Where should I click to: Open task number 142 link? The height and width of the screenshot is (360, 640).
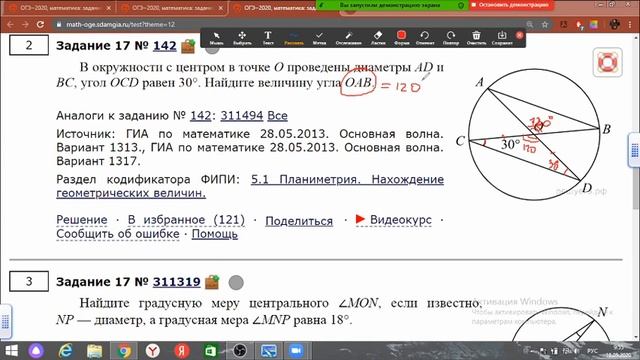pyautogui.click(x=164, y=45)
